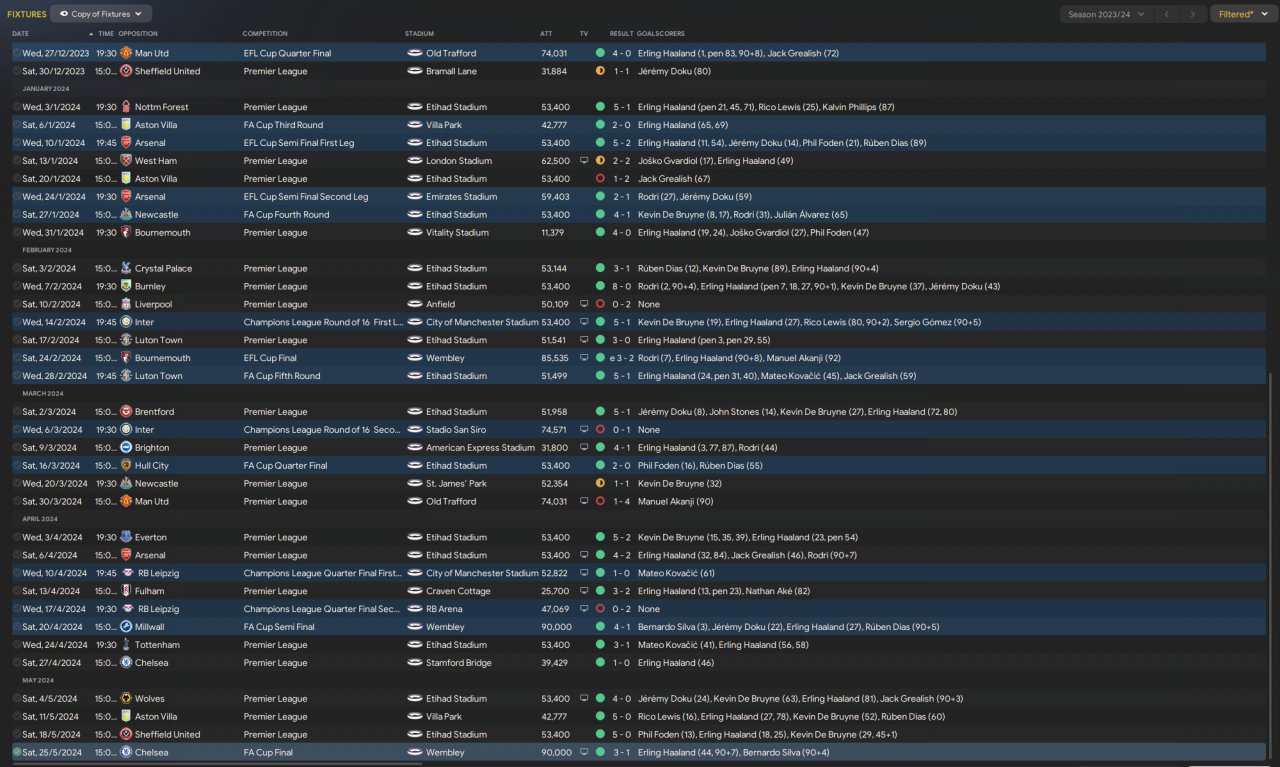This screenshot has width=1280, height=767.
Task: Tick the selection circle for Sat, 2/3/2024
Action: click(x=17, y=412)
